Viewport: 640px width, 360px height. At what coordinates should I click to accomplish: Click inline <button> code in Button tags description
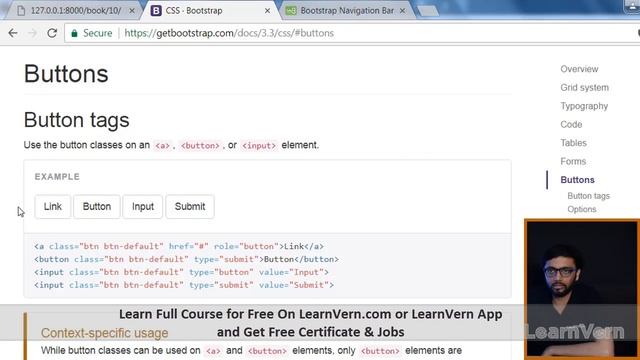click(x=200, y=145)
